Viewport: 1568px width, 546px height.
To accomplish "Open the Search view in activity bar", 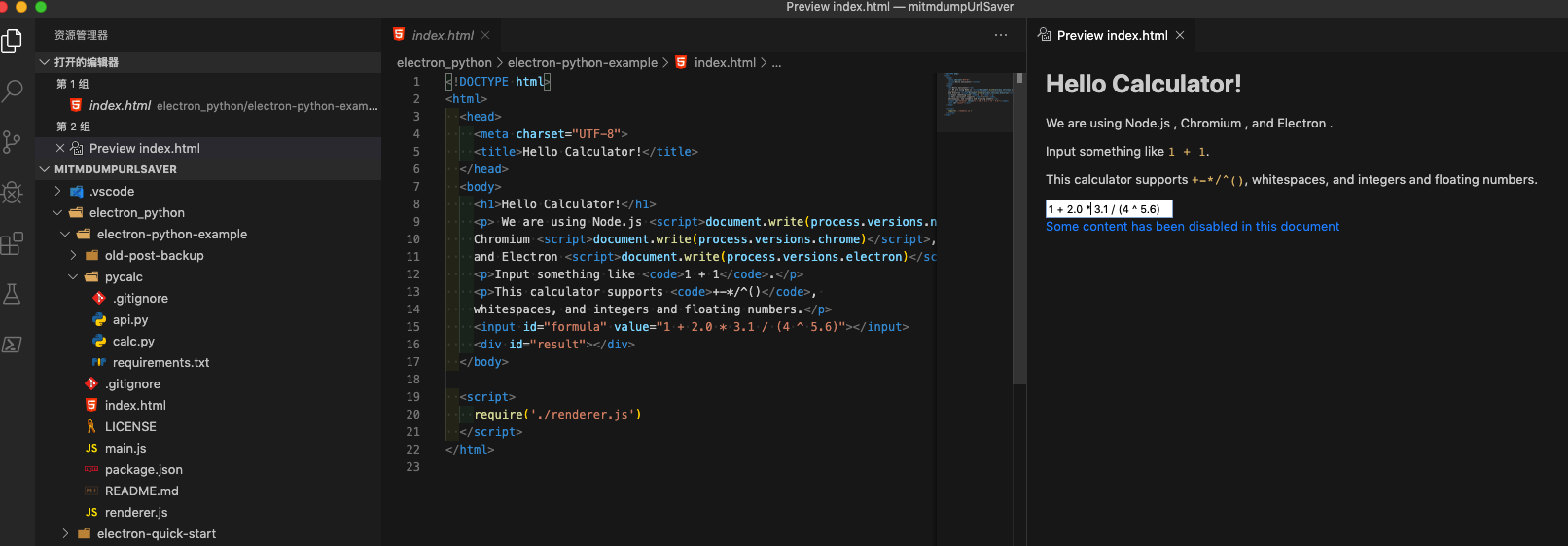I will (x=12, y=91).
